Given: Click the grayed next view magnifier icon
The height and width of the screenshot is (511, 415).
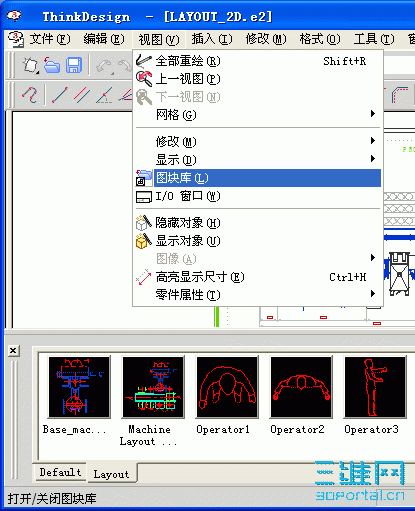Looking at the screenshot, I should pos(144,97).
